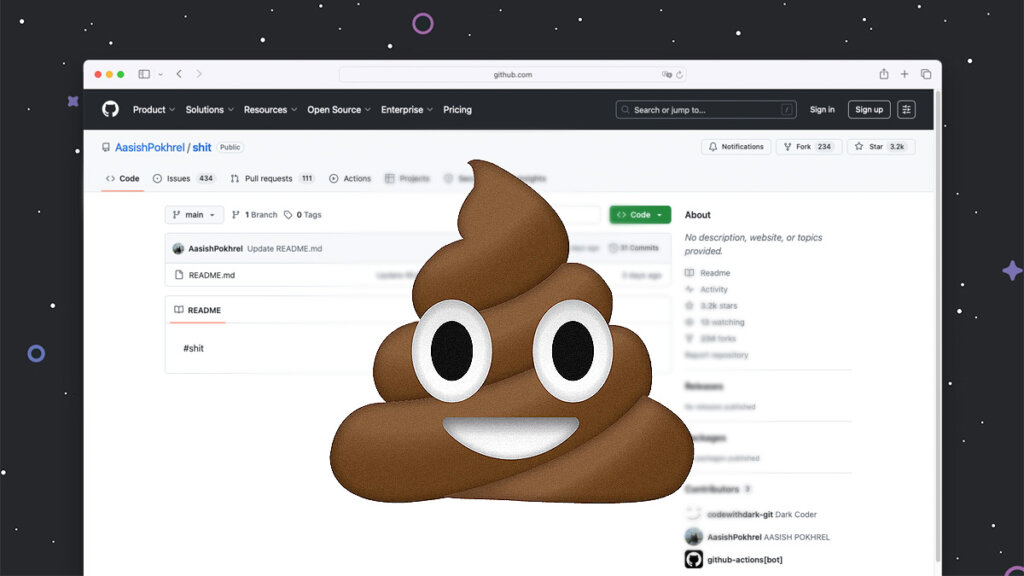The width and height of the screenshot is (1024, 576).
Task: Open the Readme book icon in About
Action: [692, 272]
